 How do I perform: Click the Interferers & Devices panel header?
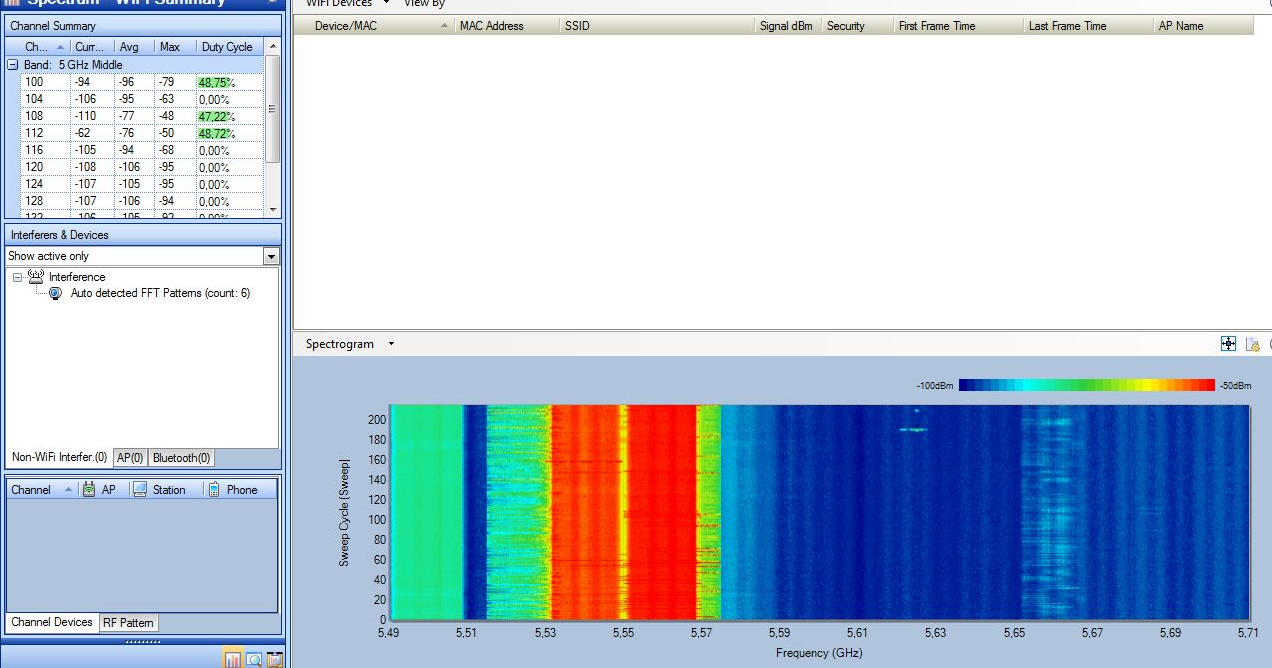click(x=143, y=235)
